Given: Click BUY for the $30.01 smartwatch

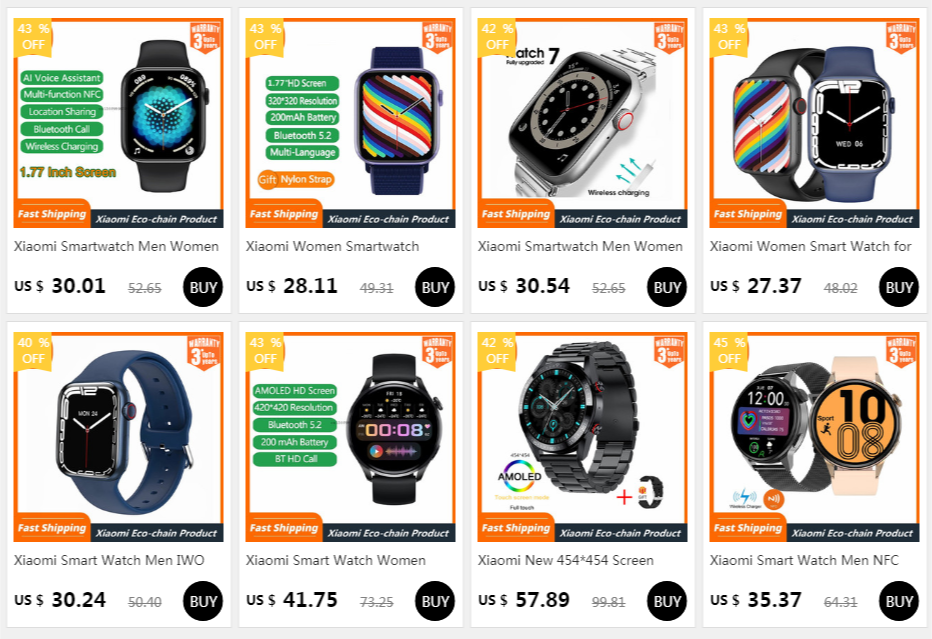Looking at the screenshot, I should tap(203, 287).
